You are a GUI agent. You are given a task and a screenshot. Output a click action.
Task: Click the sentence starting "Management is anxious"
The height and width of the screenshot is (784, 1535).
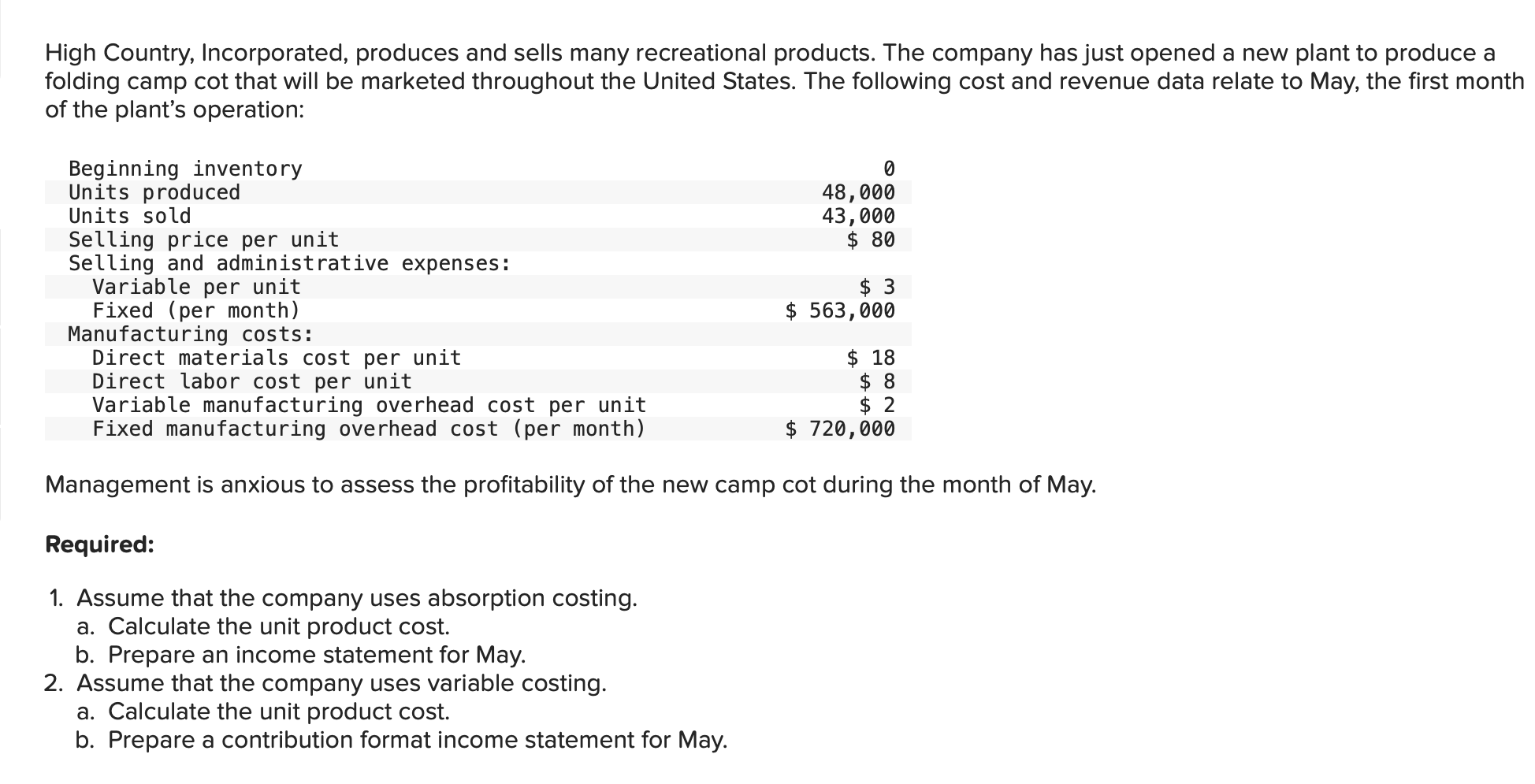[x=571, y=485]
